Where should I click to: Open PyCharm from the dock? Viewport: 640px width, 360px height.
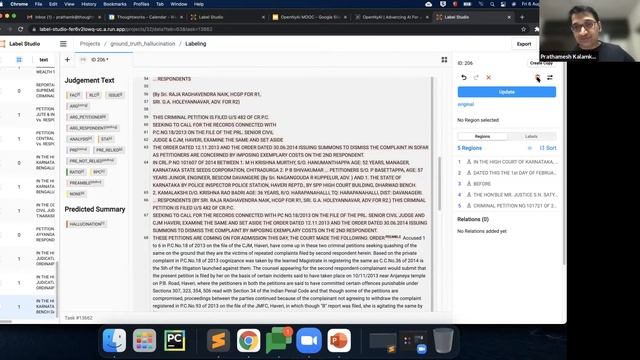[175, 340]
